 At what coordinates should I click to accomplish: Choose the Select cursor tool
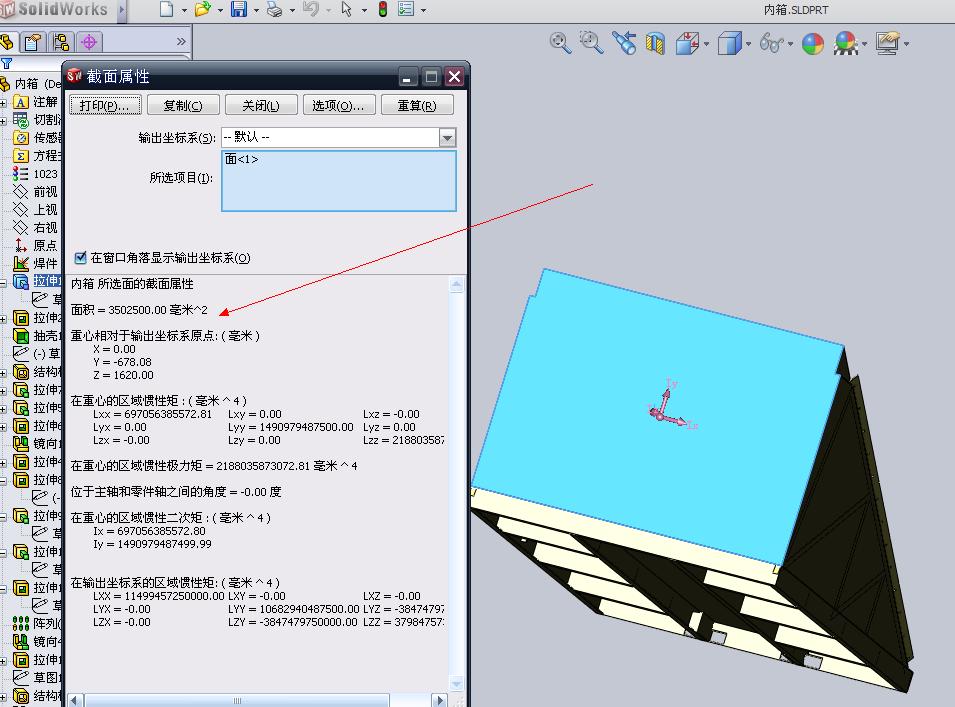pyautogui.click(x=347, y=9)
